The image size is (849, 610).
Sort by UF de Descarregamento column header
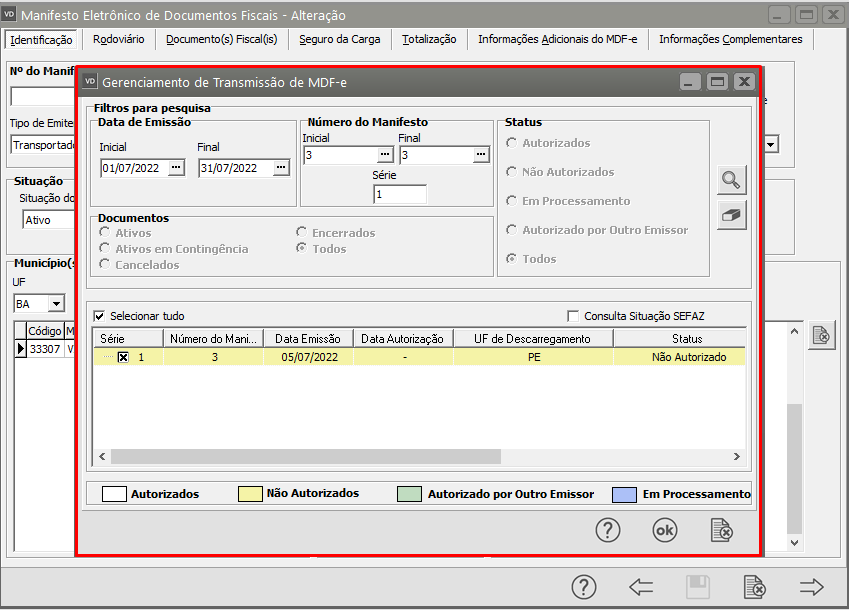[x=533, y=339]
